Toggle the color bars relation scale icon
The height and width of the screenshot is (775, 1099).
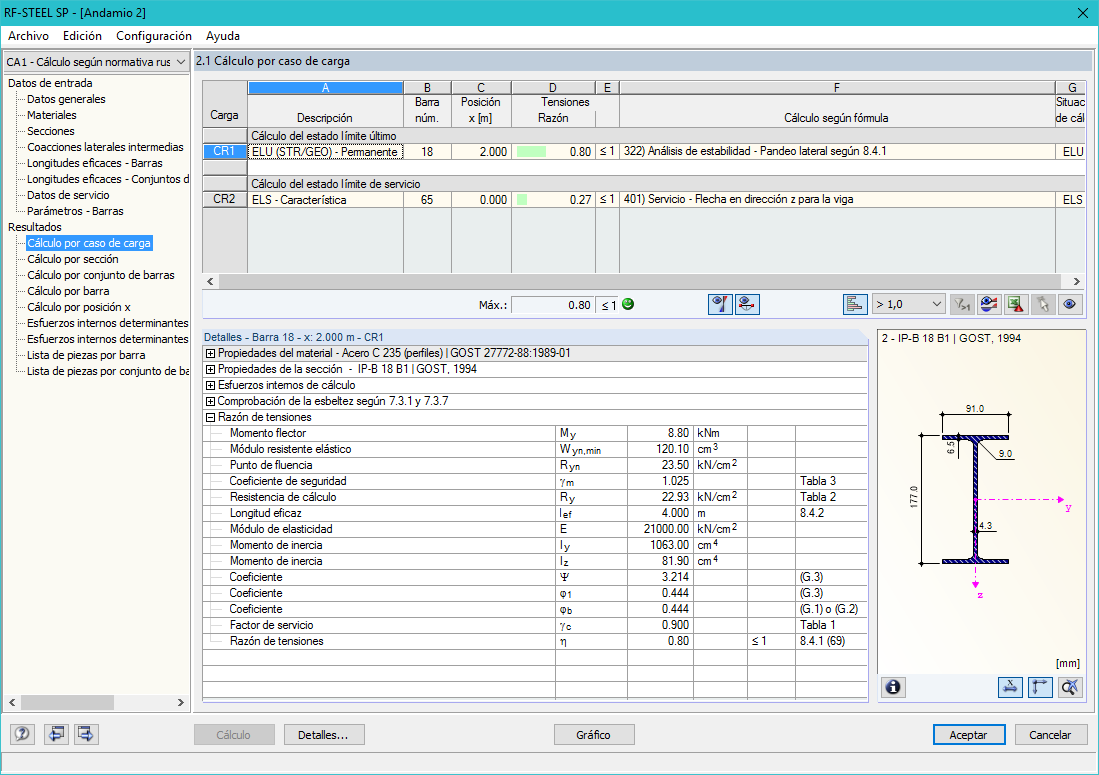[x=854, y=304]
